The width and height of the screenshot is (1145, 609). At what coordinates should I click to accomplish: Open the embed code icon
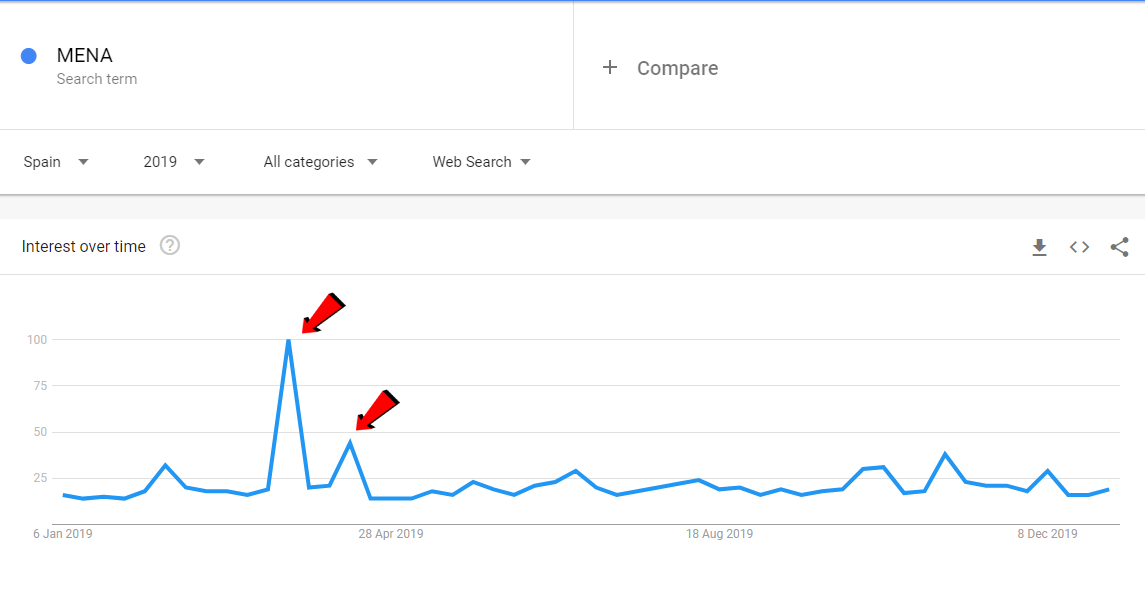point(1079,248)
